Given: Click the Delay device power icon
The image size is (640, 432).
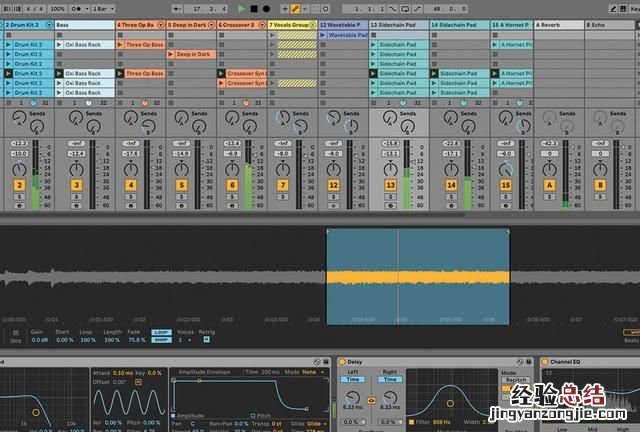Looking at the screenshot, I should click(343, 361).
